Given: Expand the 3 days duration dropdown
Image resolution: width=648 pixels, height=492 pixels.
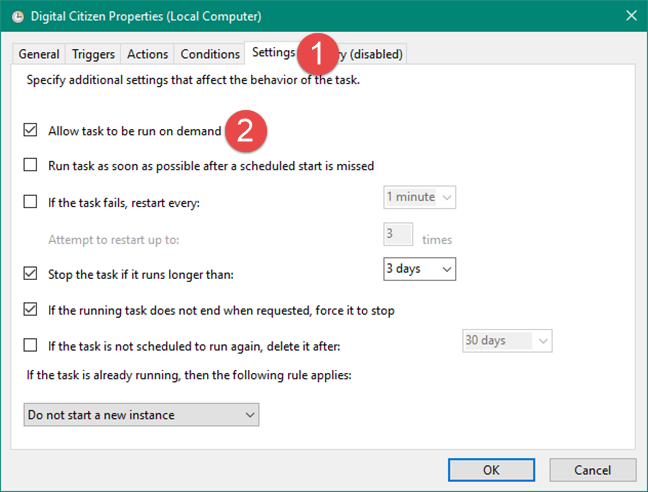Looking at the screenshot, I should [x=419, y=269].
